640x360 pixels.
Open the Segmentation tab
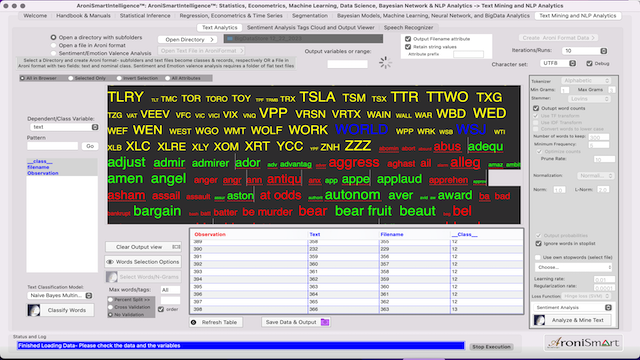coord(309,16)
